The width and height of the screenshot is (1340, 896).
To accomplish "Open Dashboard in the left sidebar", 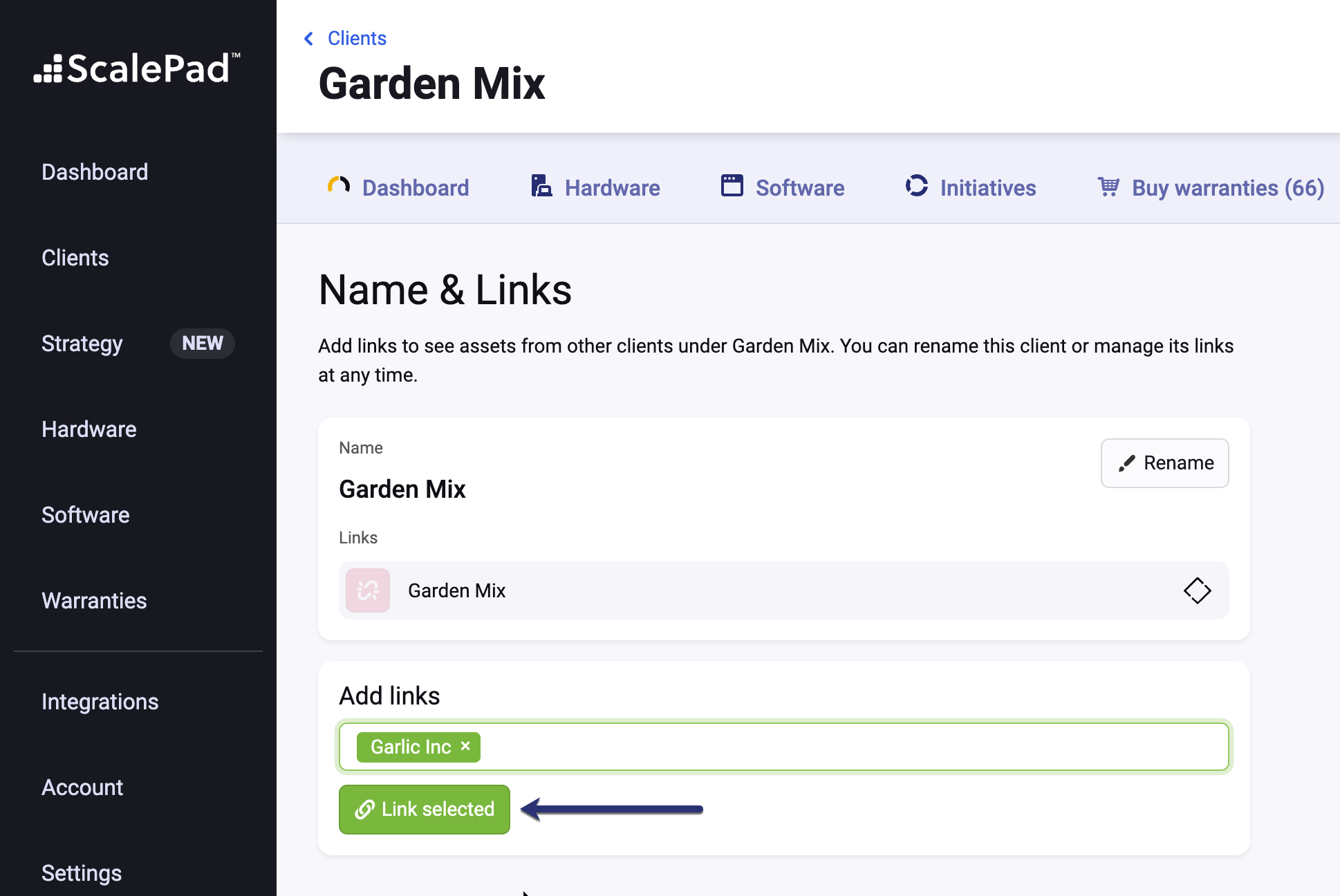I will point(95,172).
